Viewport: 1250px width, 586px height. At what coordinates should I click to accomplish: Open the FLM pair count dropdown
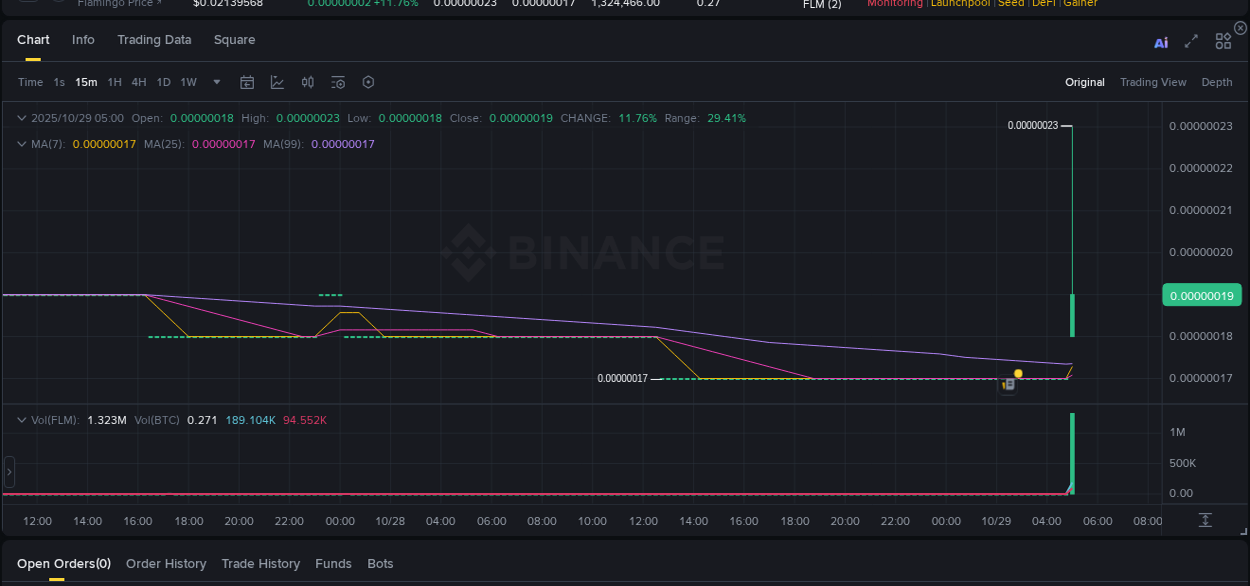click(x=820, y=5)
